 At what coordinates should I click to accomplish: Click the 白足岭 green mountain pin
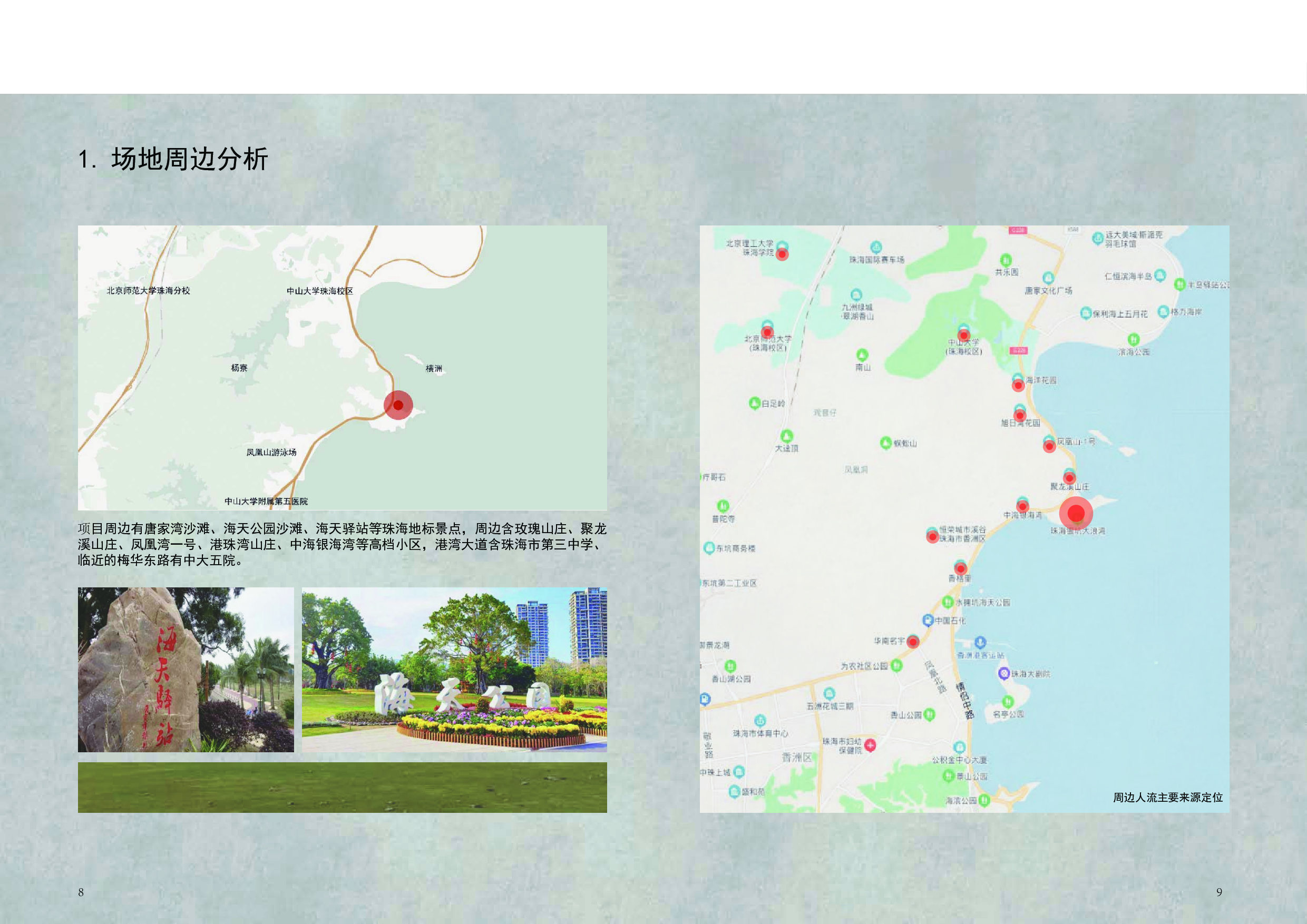pos(754,404)
